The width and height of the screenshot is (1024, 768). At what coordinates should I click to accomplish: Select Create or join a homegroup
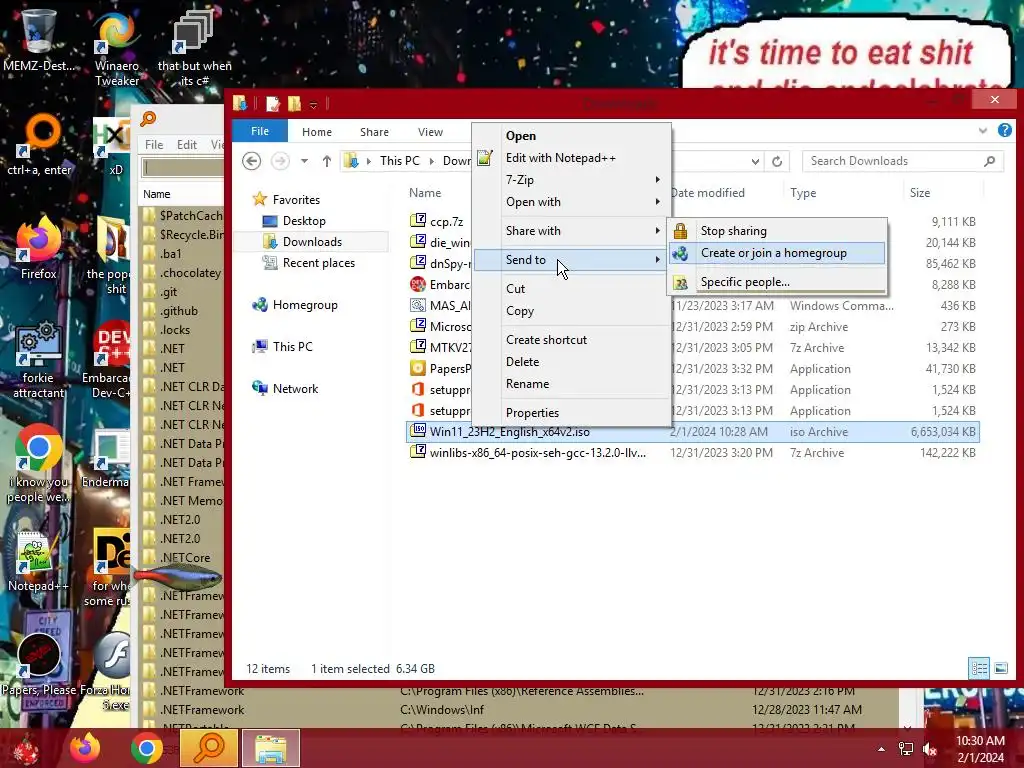click(777, 253)
